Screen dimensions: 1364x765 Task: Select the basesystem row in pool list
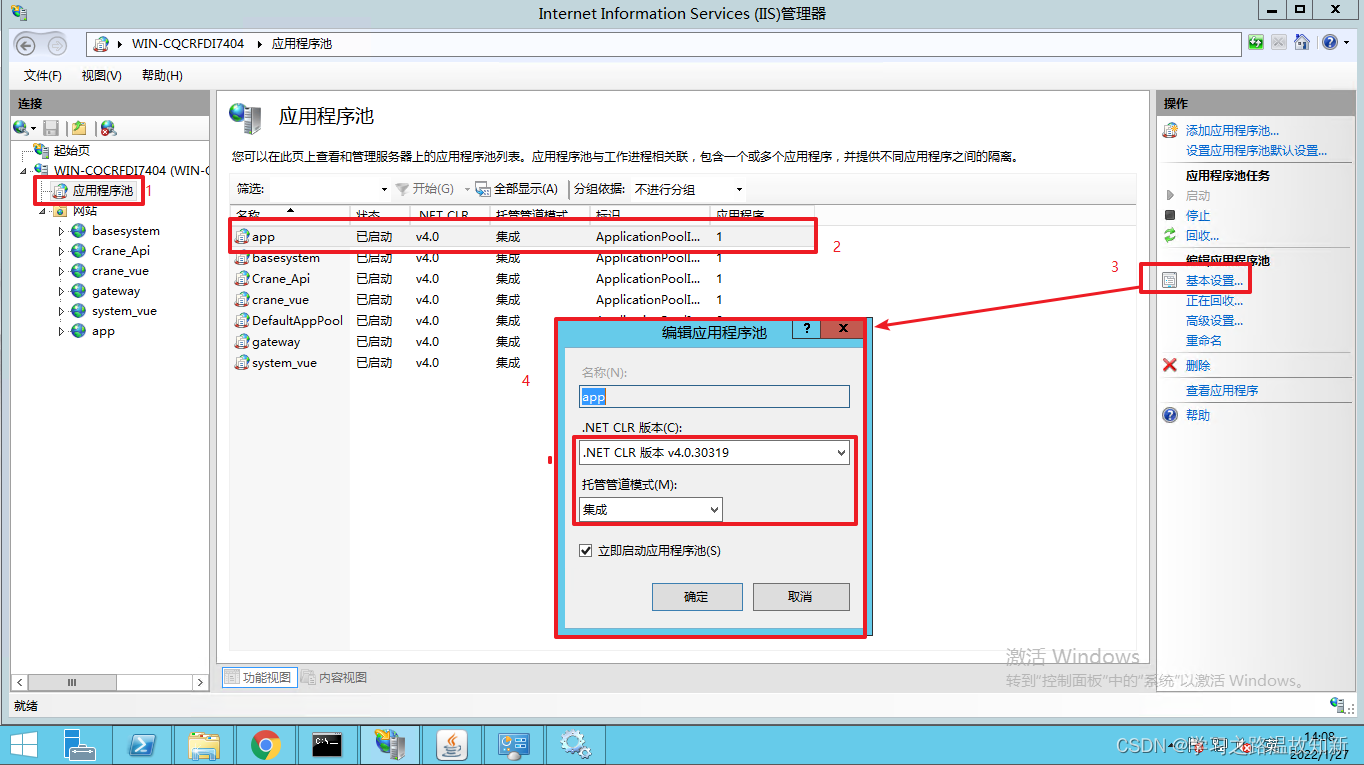522,258
